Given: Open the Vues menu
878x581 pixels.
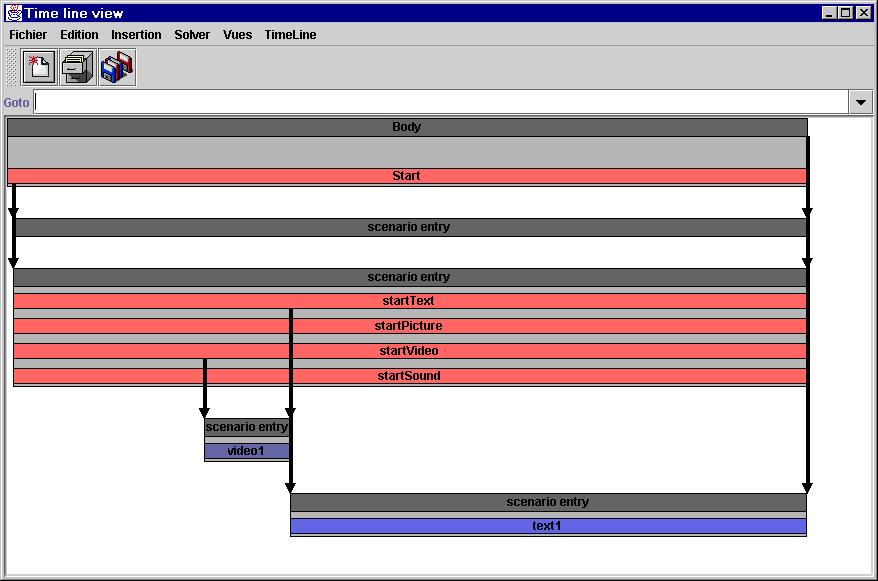Looking at the screenshot, I should coord(237,35).
